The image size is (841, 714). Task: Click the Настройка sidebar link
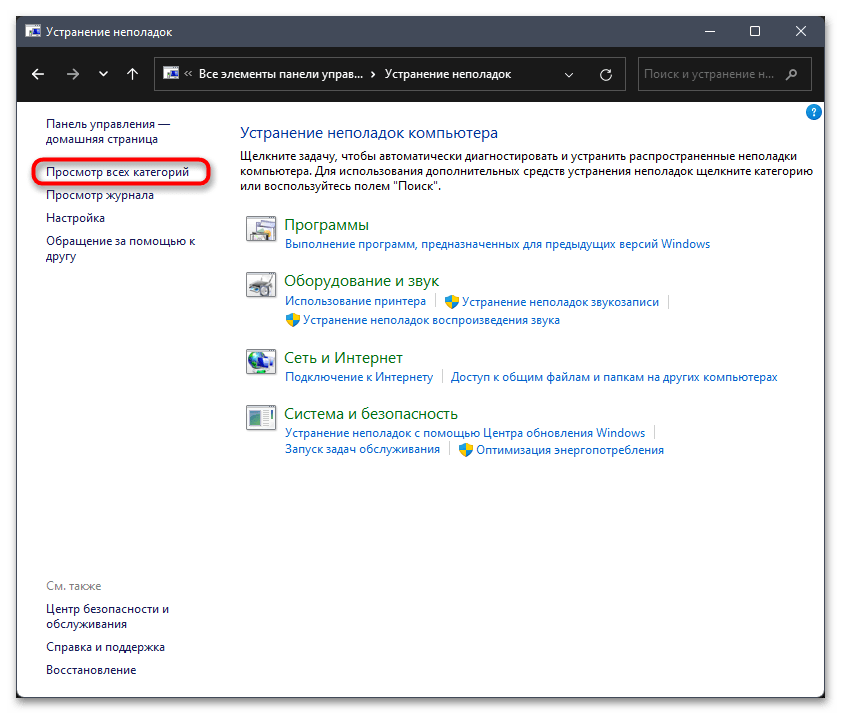pyautogui.click(x=75, y=217)
